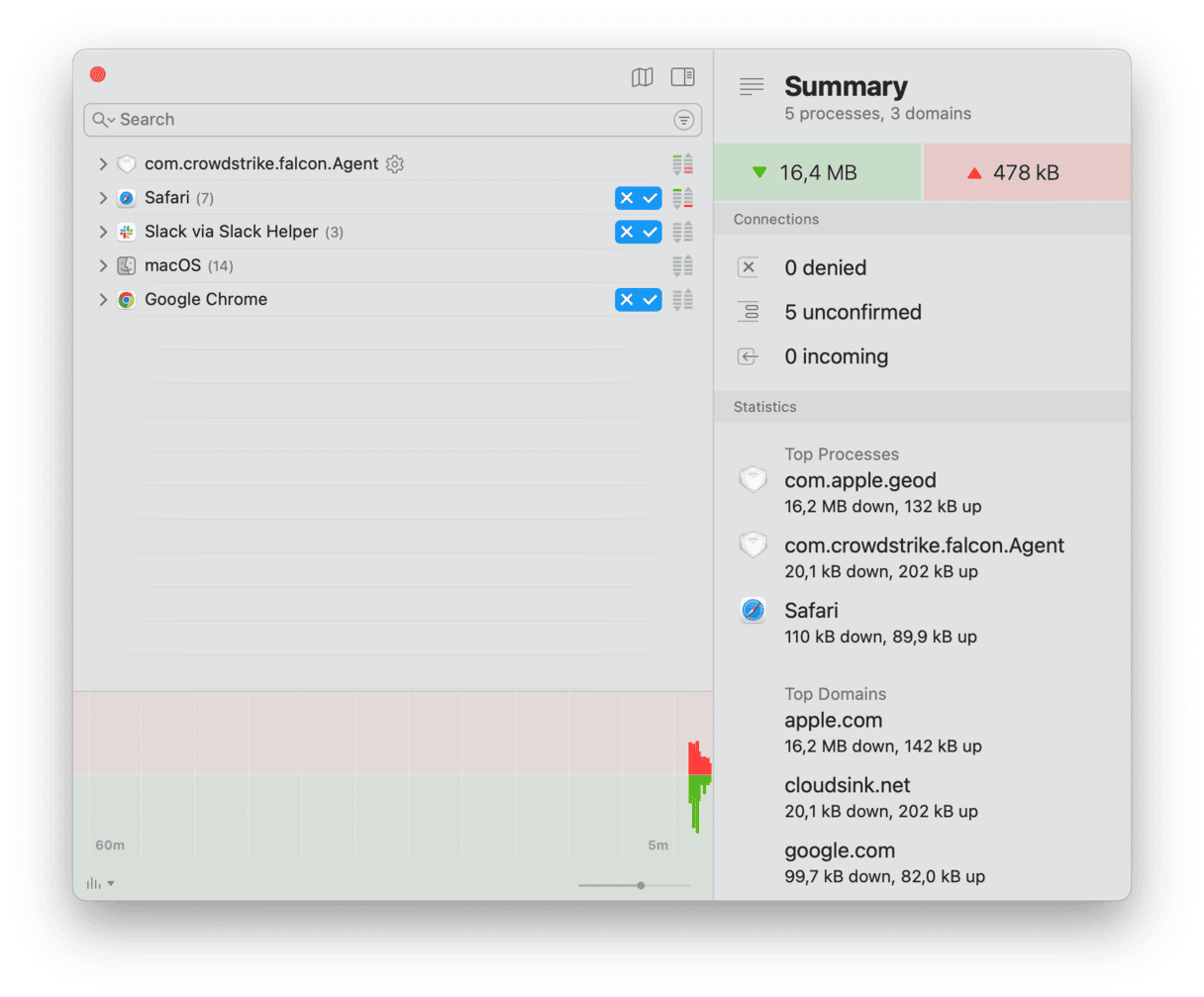The height and width of the screenshot is (997, 1204).
Task: Expand the com.crowdstrike.falcon.Agent row
Action: (103, 164)
